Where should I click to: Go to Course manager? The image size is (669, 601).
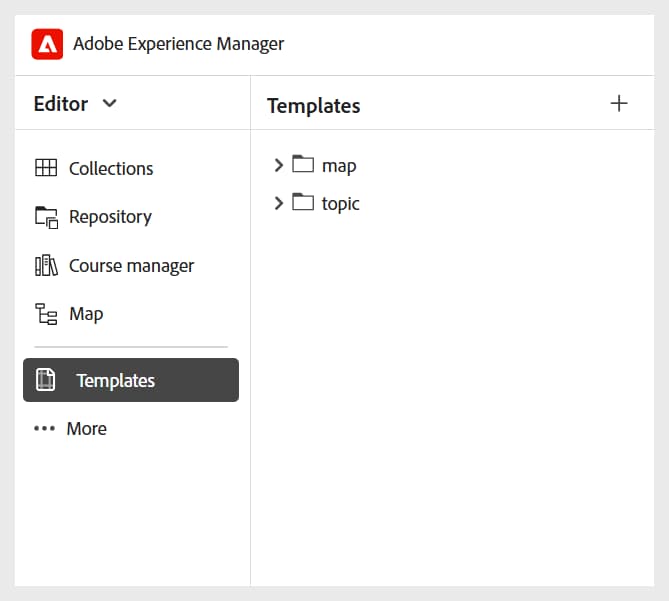[x=131, y=265]
